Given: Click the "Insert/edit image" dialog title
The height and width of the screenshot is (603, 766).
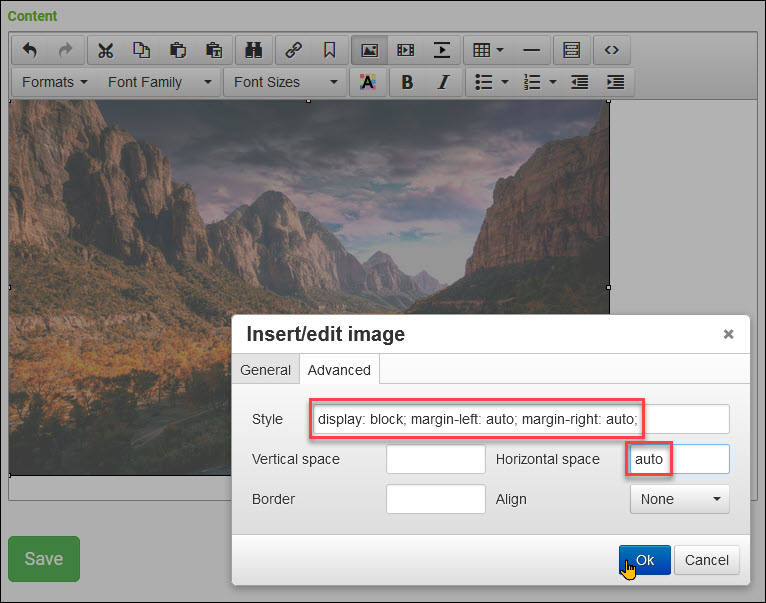Looking at the screenshot, I should (x=326, y=334).
